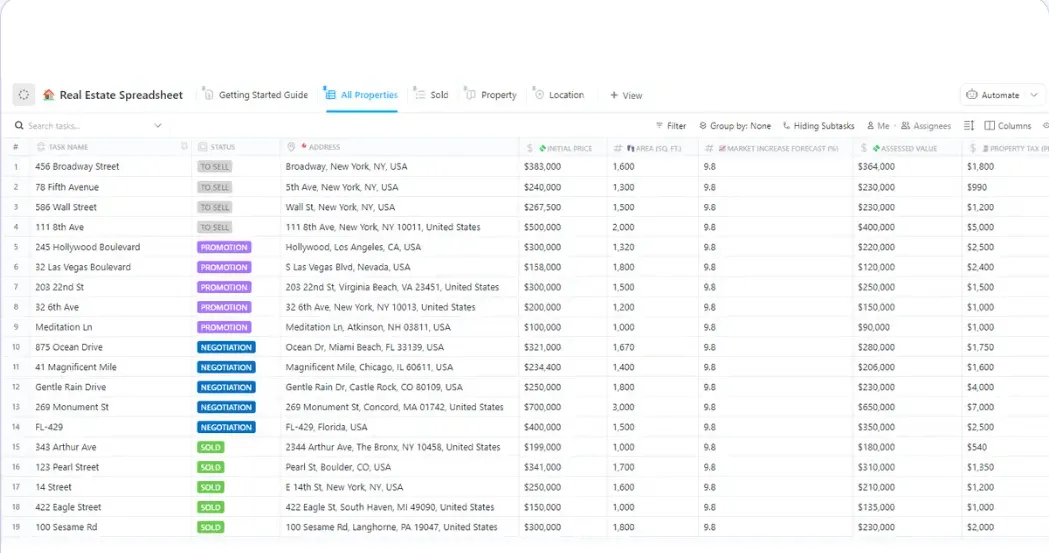The height and width of the screenshot is (553, 1049).
Task: Open task 422 Eagle Street
Action: tap(68, 508)
